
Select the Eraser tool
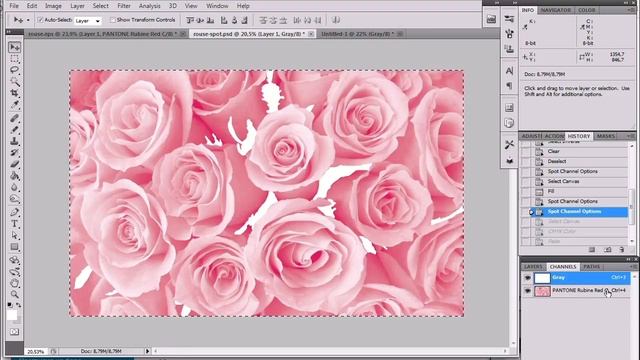pyautogui.click(x=15, y=164)
